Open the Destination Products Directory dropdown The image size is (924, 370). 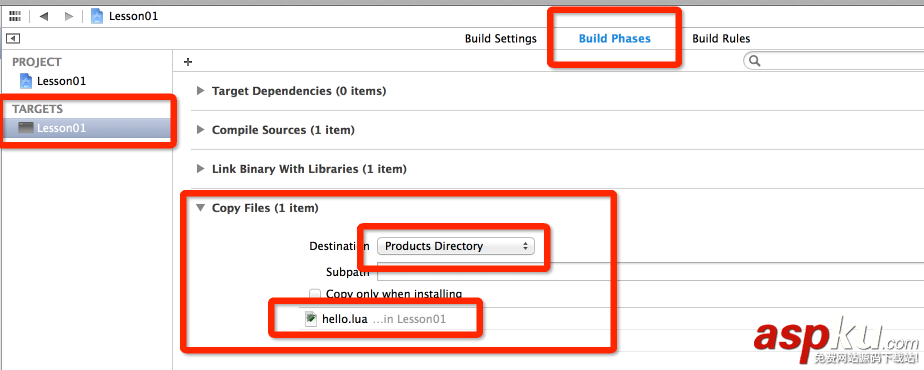[x=456, y=246]
